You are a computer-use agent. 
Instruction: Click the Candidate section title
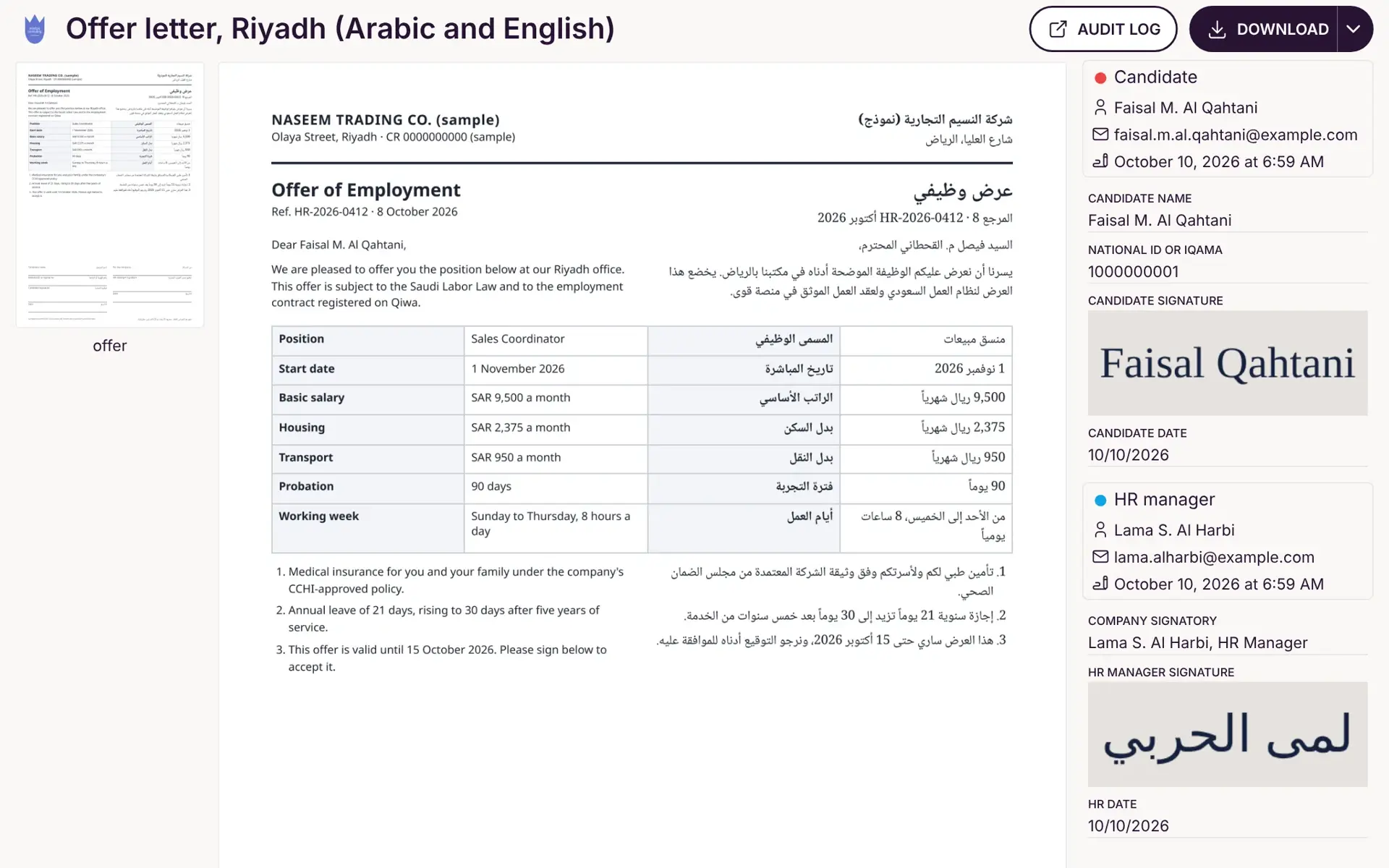tap(1155, 77)
